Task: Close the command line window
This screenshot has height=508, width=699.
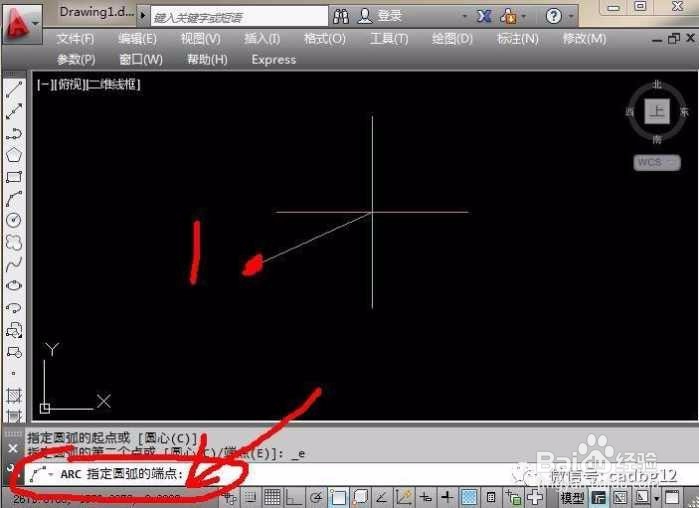Action: coord(13,448)
